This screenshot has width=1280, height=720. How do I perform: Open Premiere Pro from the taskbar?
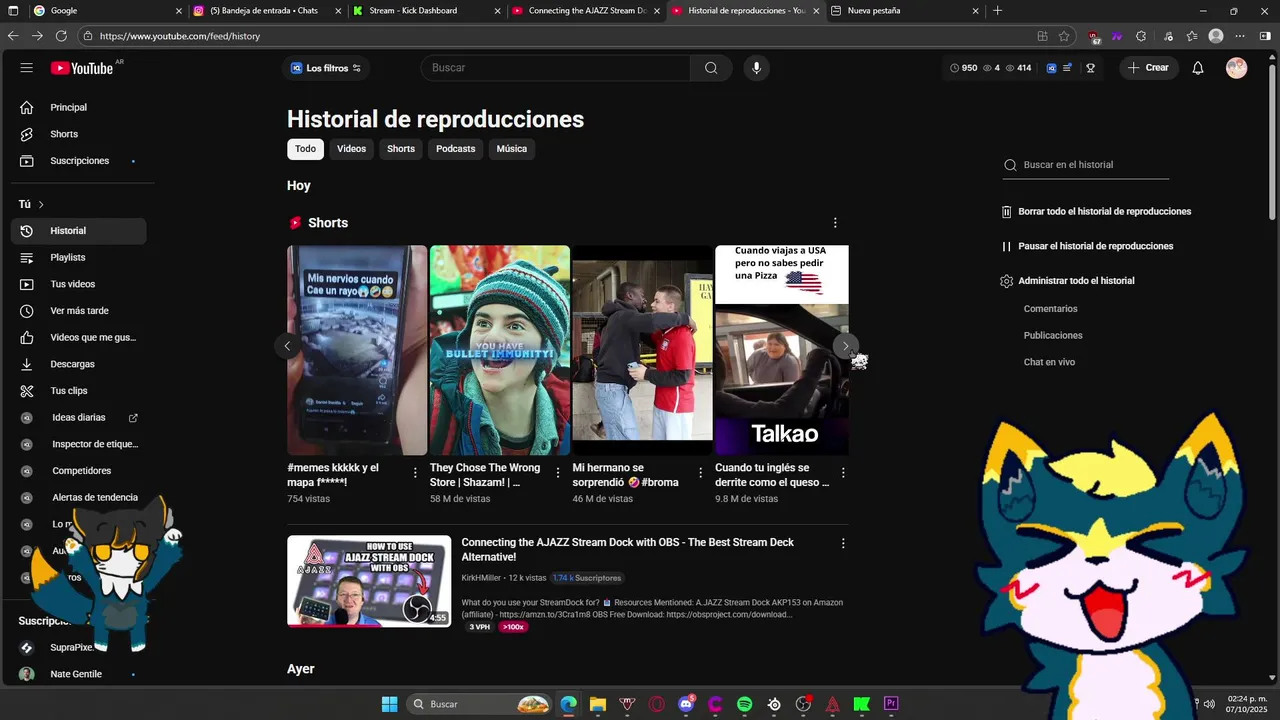[x=891, y=704]
